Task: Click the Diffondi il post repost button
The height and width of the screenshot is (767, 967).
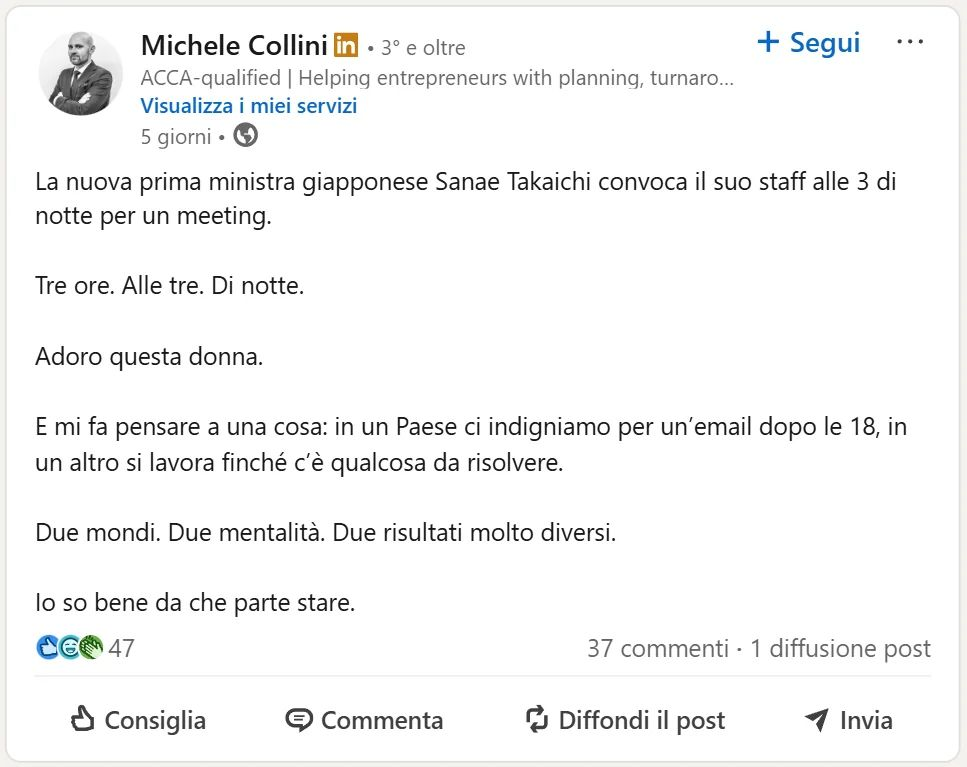Action: pyautogui.click(x=625, y=720)
